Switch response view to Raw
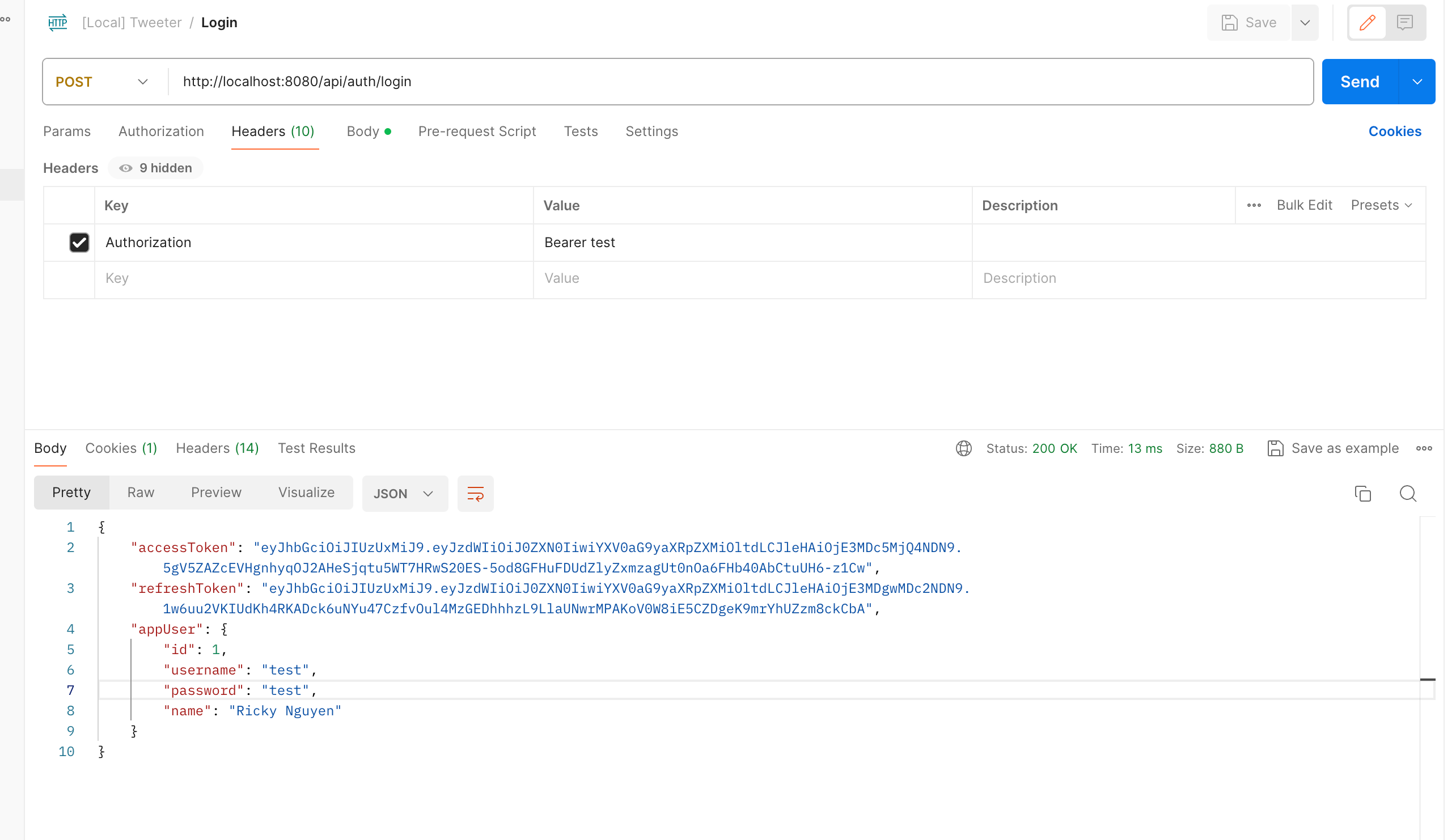The height and width of the screenshot is (840, 1456). tap(140, 492)
